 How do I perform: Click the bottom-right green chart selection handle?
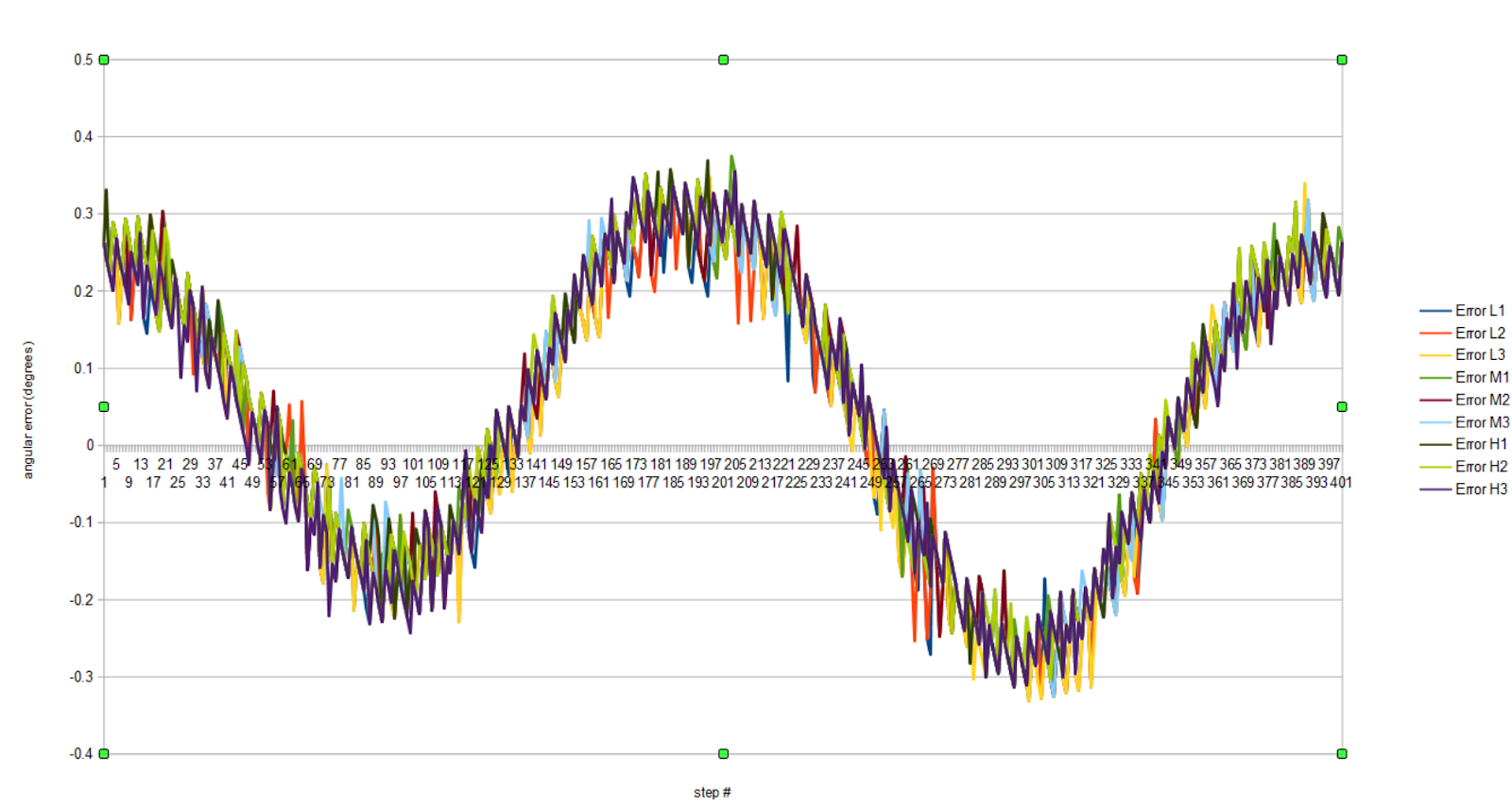(x=1342, y=753)
